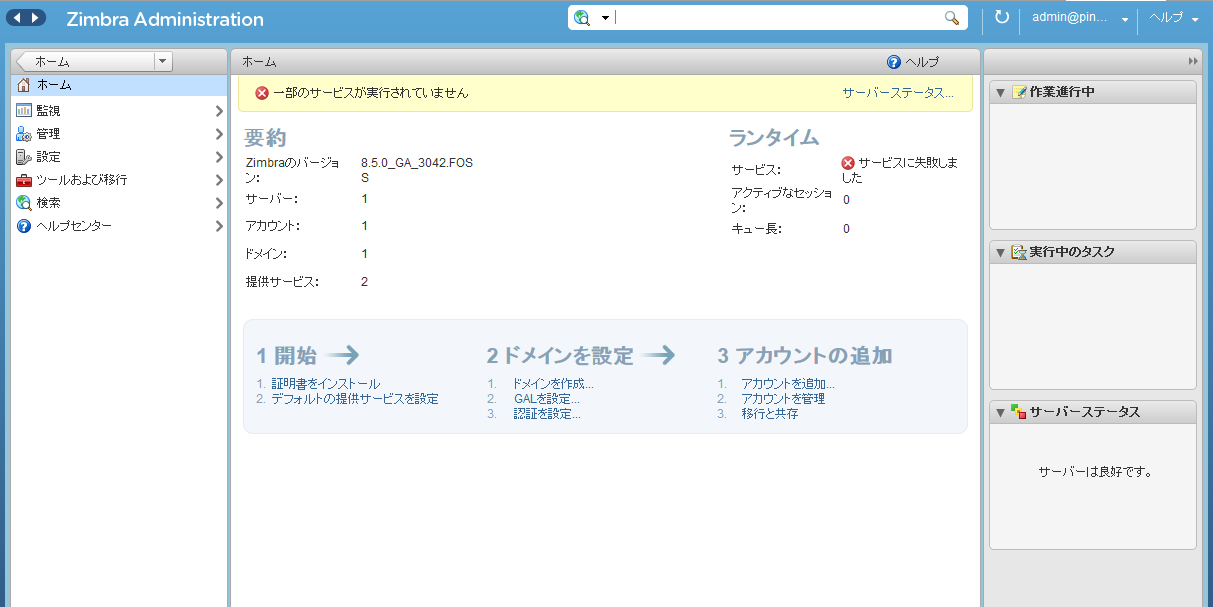Expand the ヘルプセンター chevron
This screenshot has height=607, width=1213.
pos(219,226)
